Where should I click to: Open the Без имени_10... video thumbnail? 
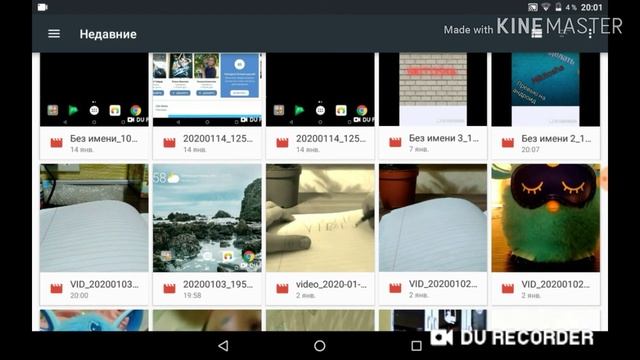(x=94, y=89)
